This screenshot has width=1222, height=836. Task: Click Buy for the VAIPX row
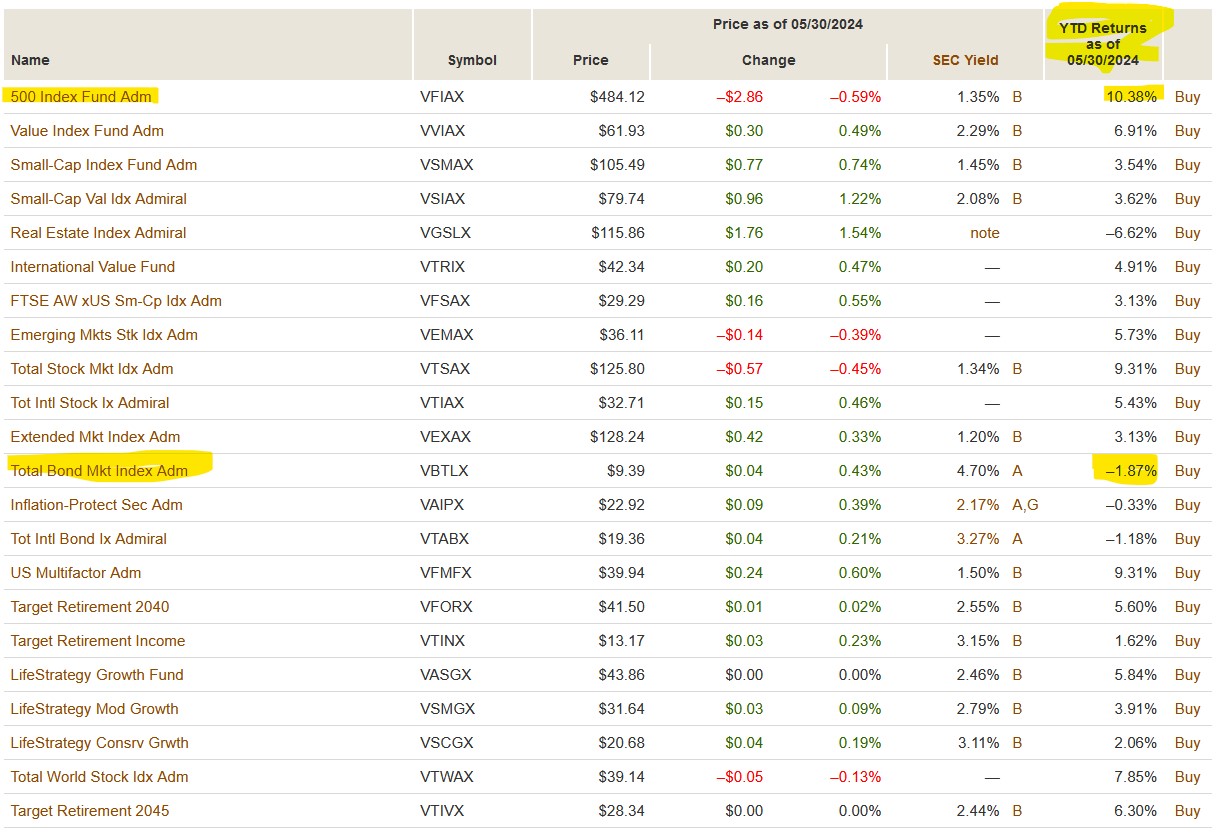click(1187, 505)
